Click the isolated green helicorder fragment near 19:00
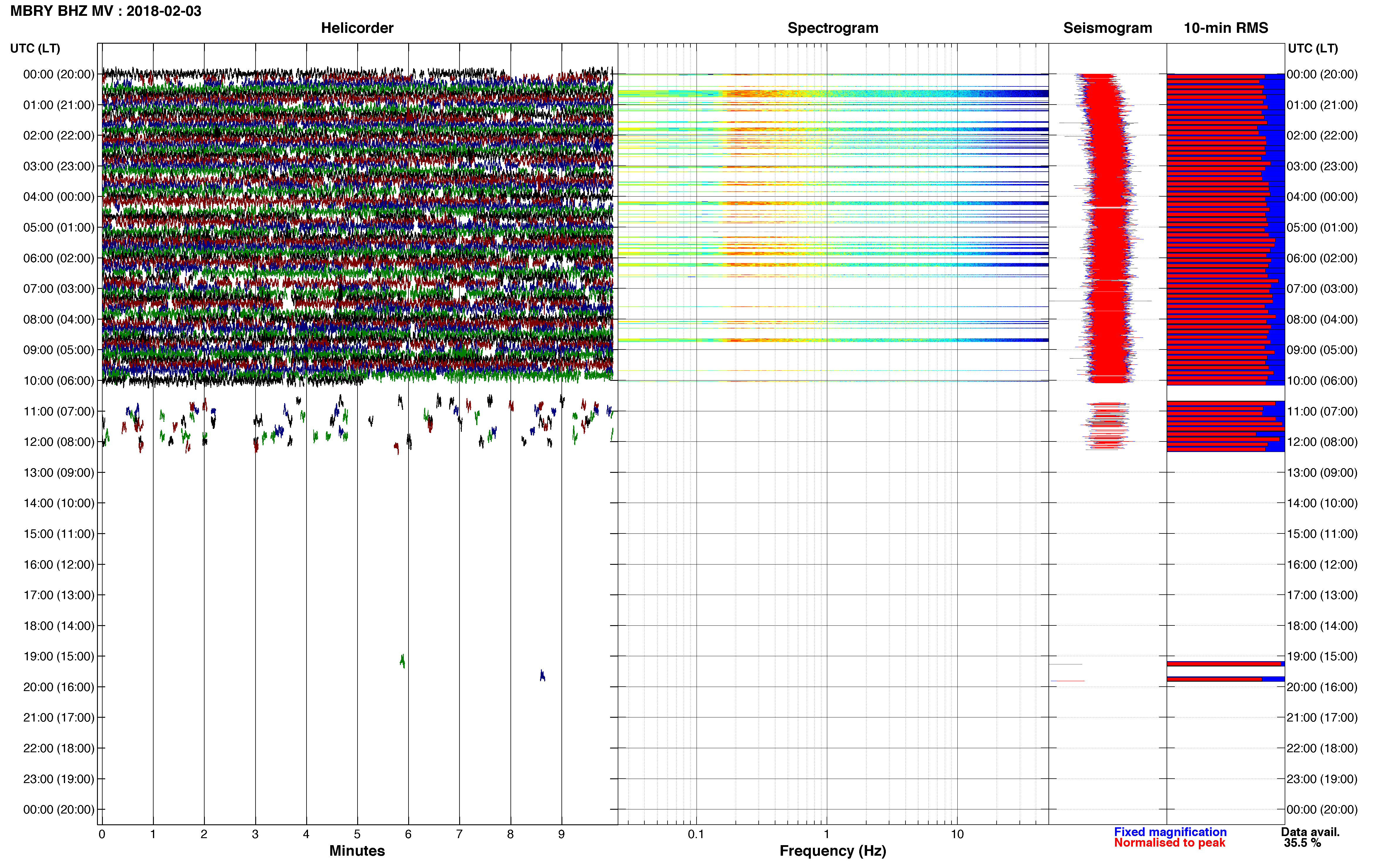 tap(403, 661)
